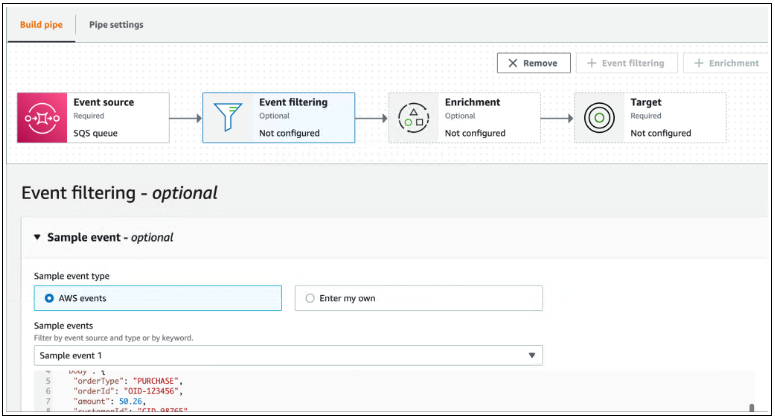Click the Target bullseye icon

click(x=599, y=118)
